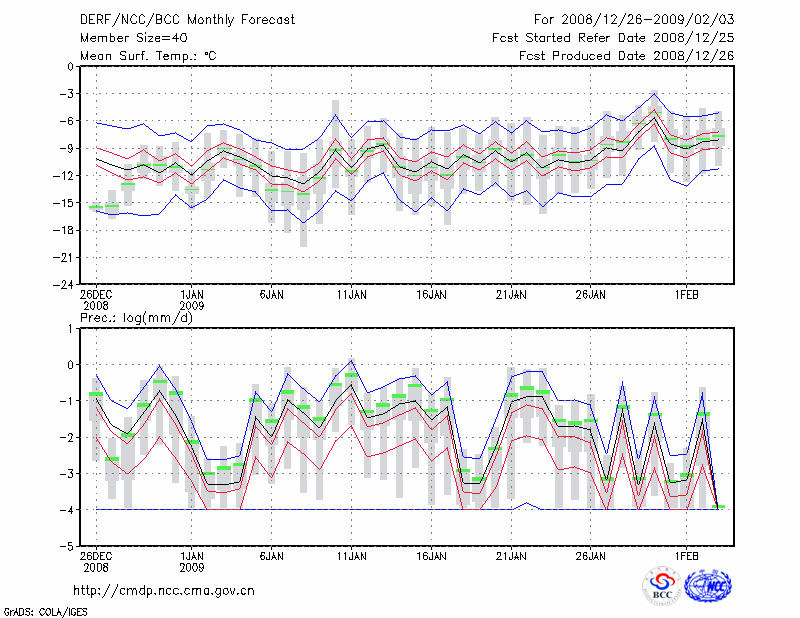Open the cmdp.ncc.cma.gov.cn URL link

(x=164, y=590)
